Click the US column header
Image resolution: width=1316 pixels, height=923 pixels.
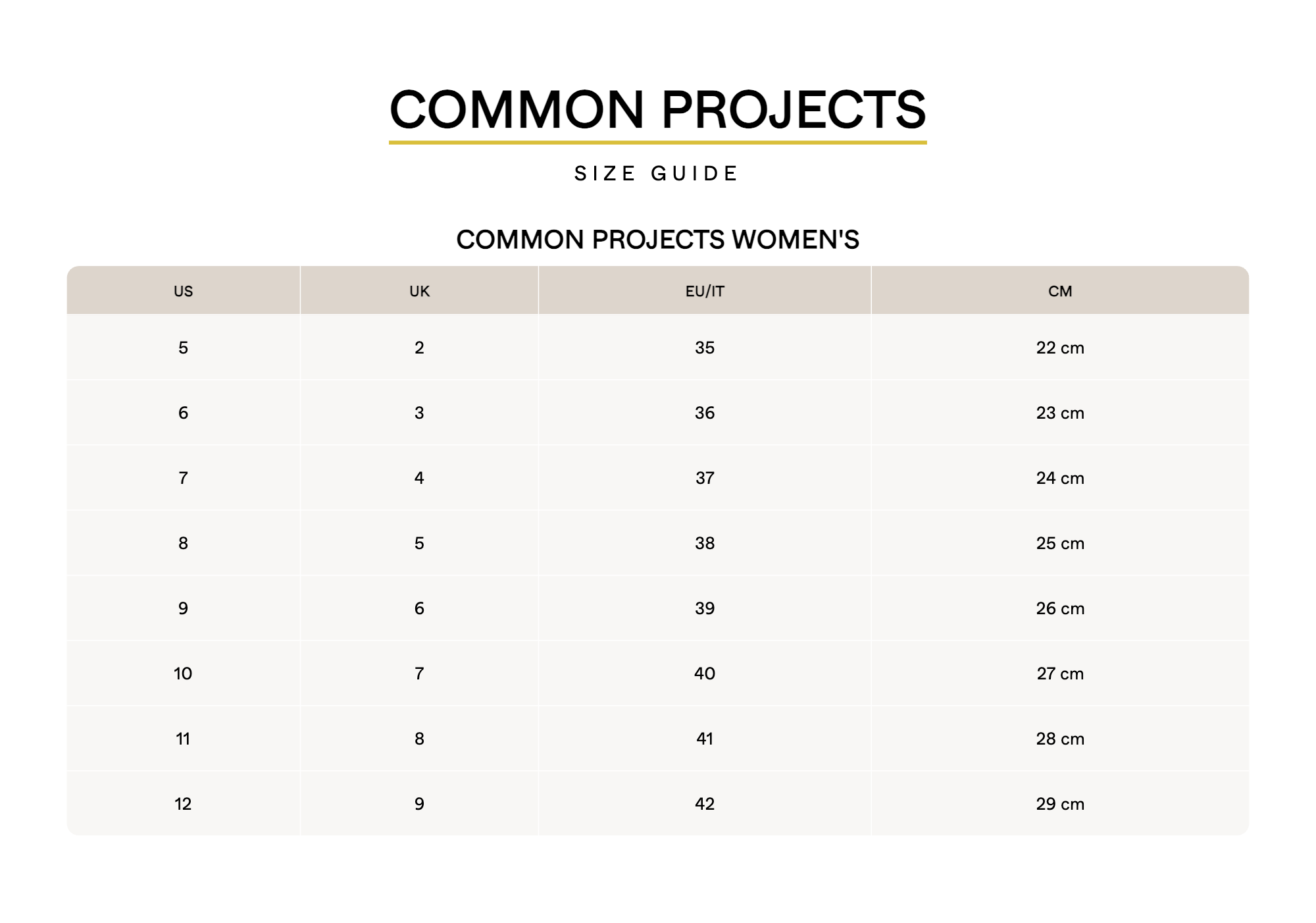point(184,291)
